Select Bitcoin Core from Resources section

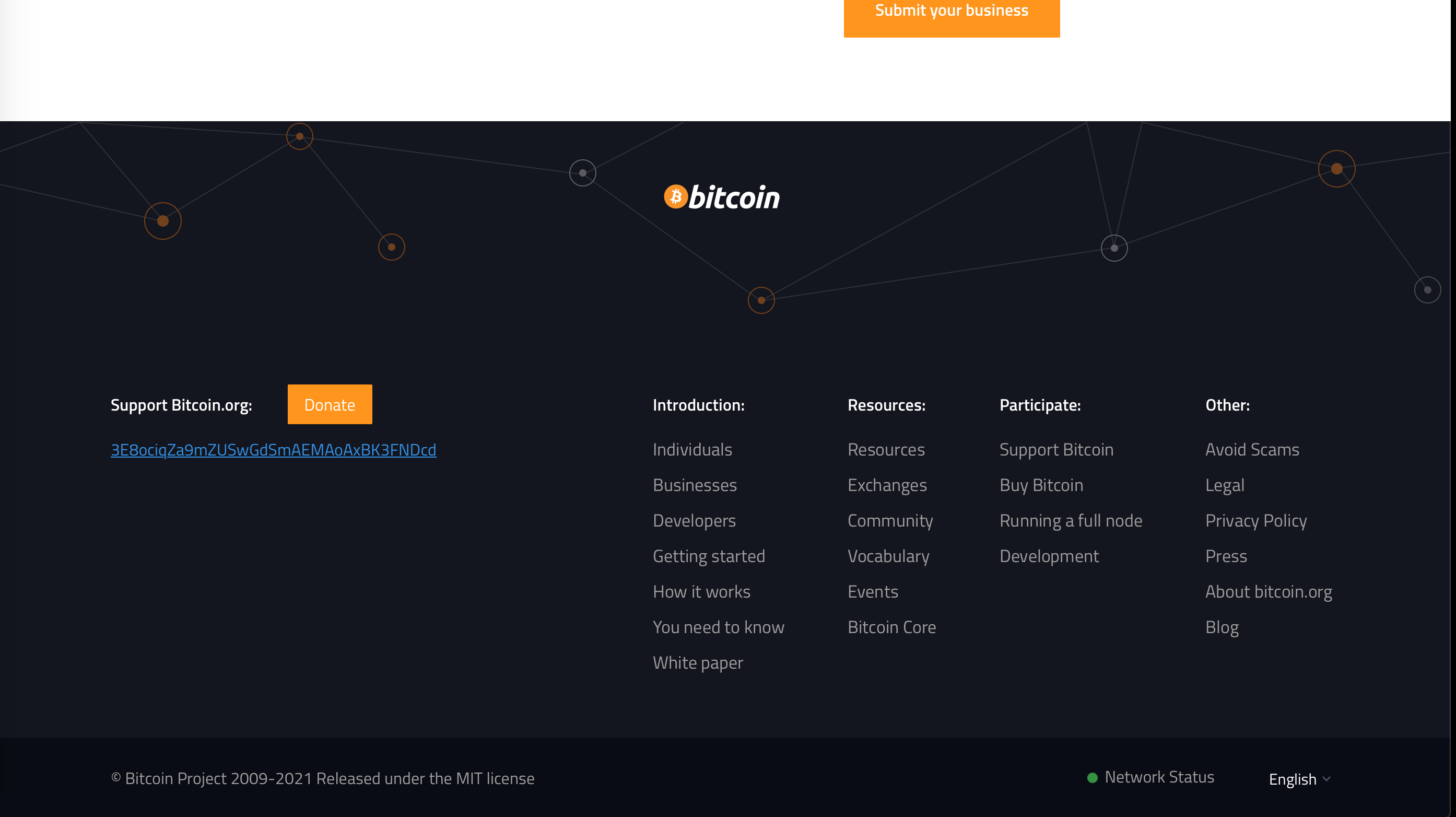(892, 627)
